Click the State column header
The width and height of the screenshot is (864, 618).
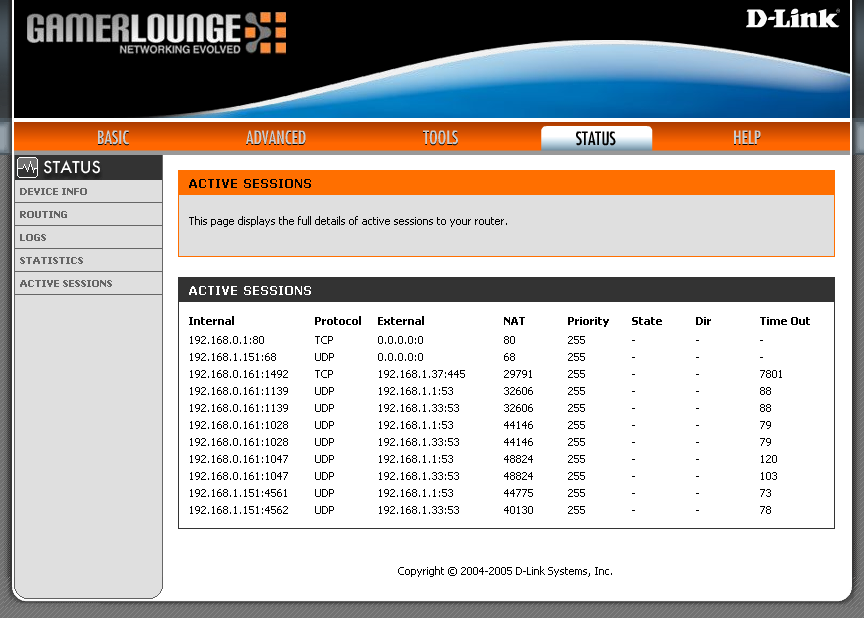(x=646, y=321)
